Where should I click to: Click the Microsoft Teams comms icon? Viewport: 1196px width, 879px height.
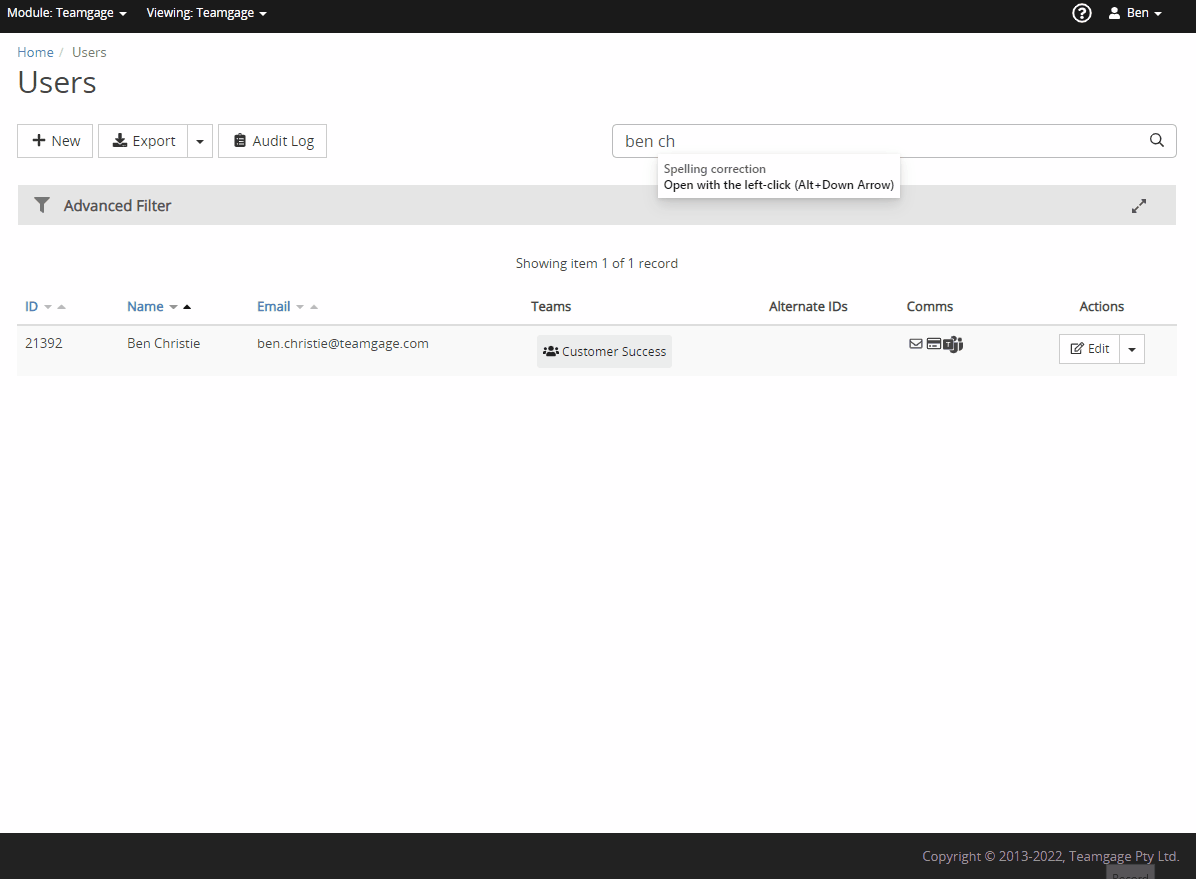pos(953,345)
